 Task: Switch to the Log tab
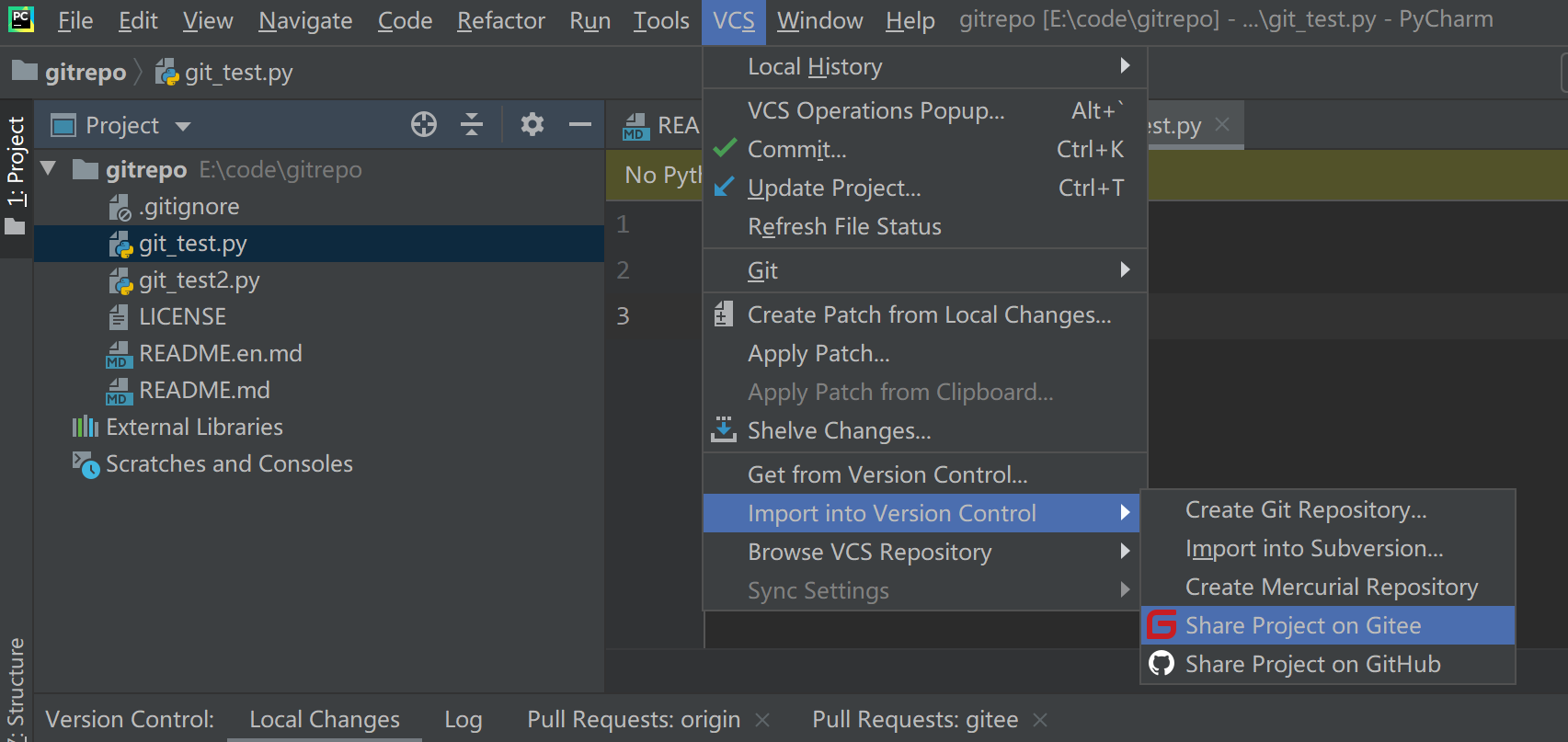464,720
